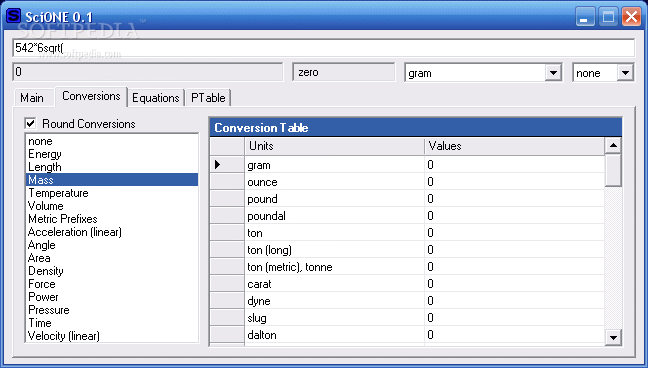
Task: Click conversion table scroll down arrow
Action: (613, 337)
